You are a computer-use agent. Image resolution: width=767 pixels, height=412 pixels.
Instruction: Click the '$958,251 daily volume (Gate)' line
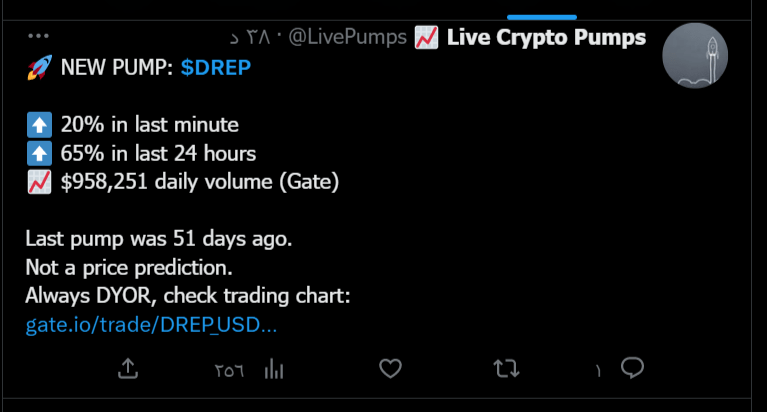pyautogui.click(x=200, y=182)
